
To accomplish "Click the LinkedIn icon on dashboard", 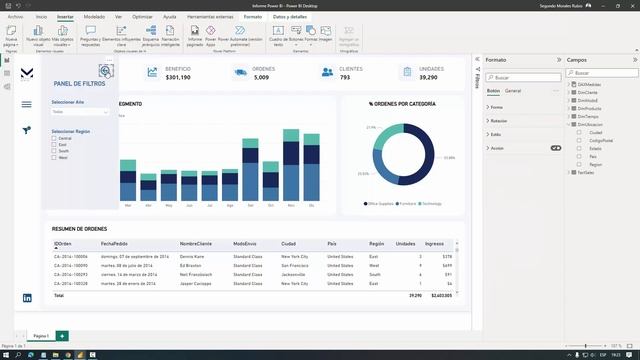I will click(x=27, y=298).
